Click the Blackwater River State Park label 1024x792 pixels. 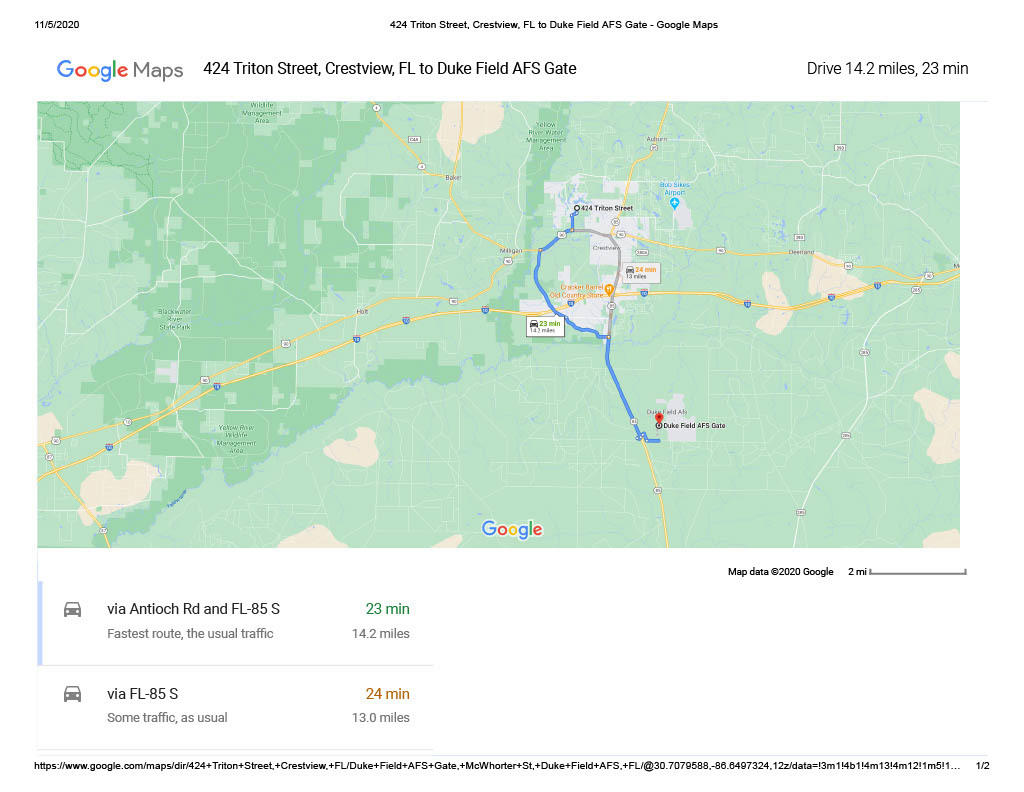click(x=180, y=318)
